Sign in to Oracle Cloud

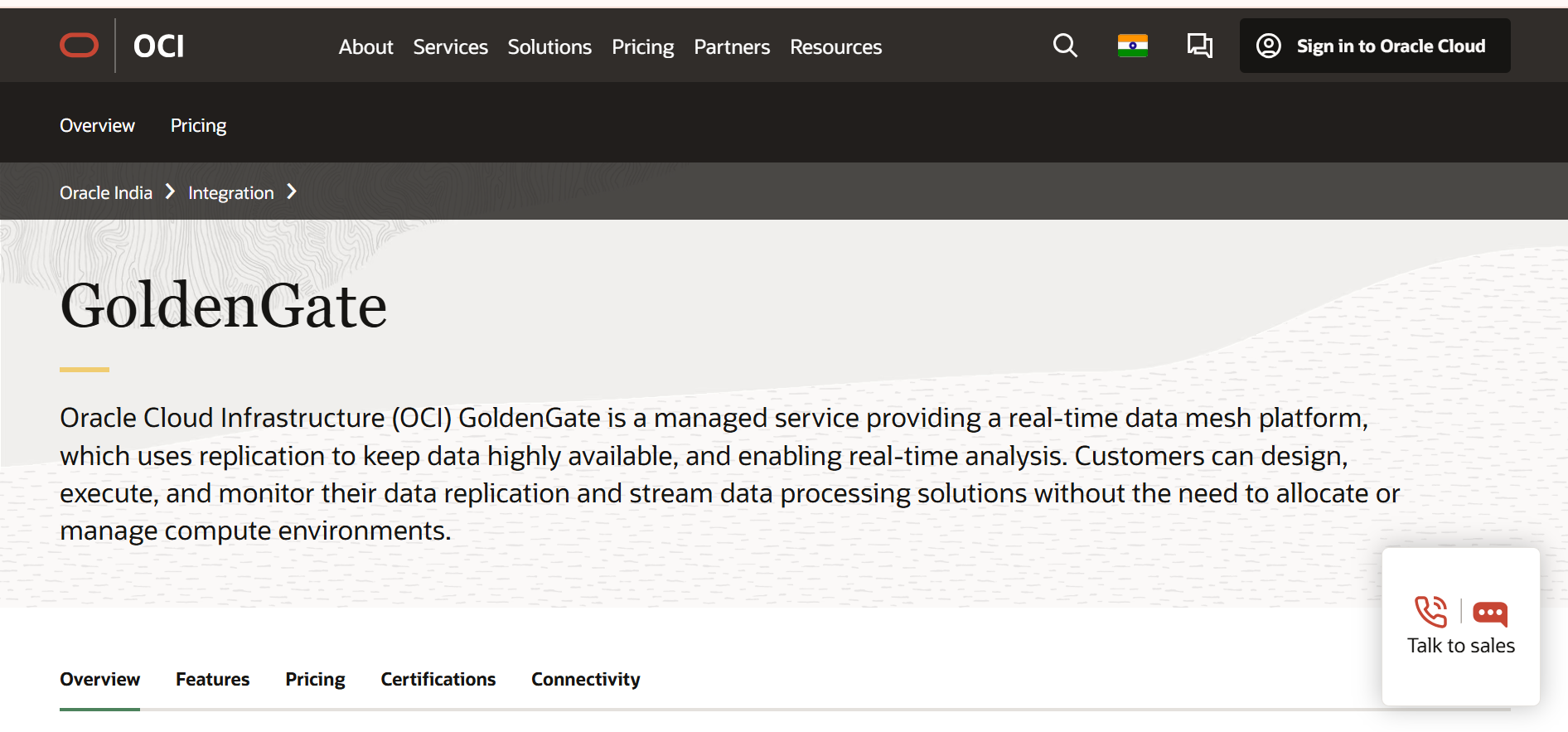click(x=1375, y=46)
